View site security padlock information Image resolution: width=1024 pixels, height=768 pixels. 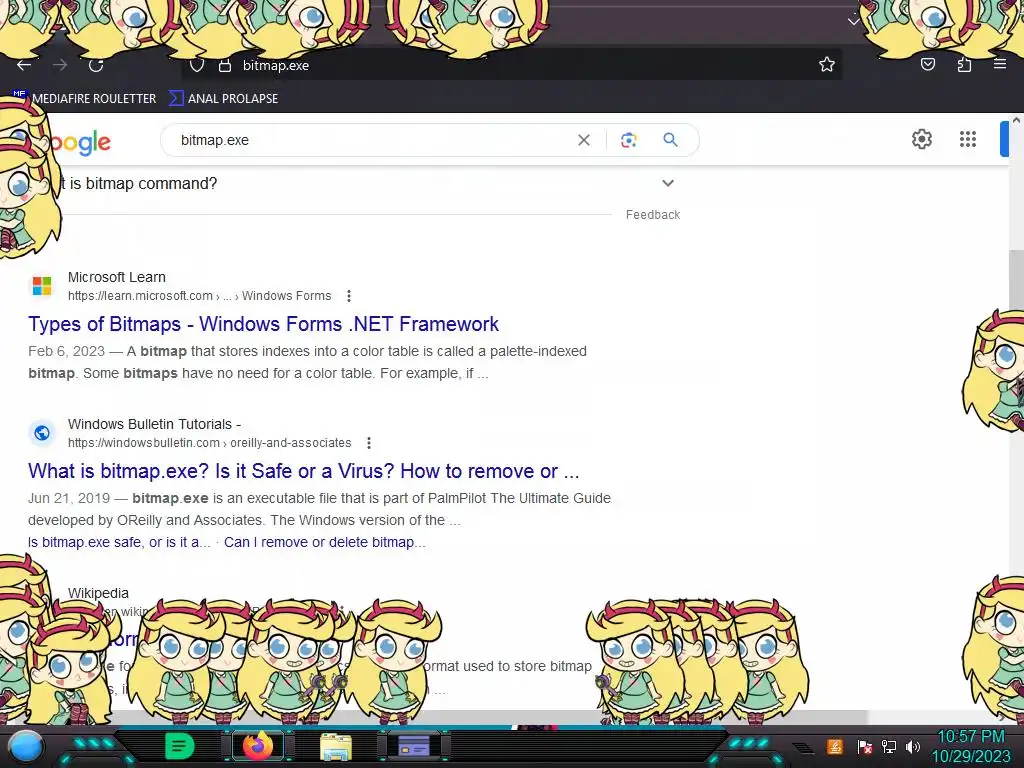[x=225, y=65]
